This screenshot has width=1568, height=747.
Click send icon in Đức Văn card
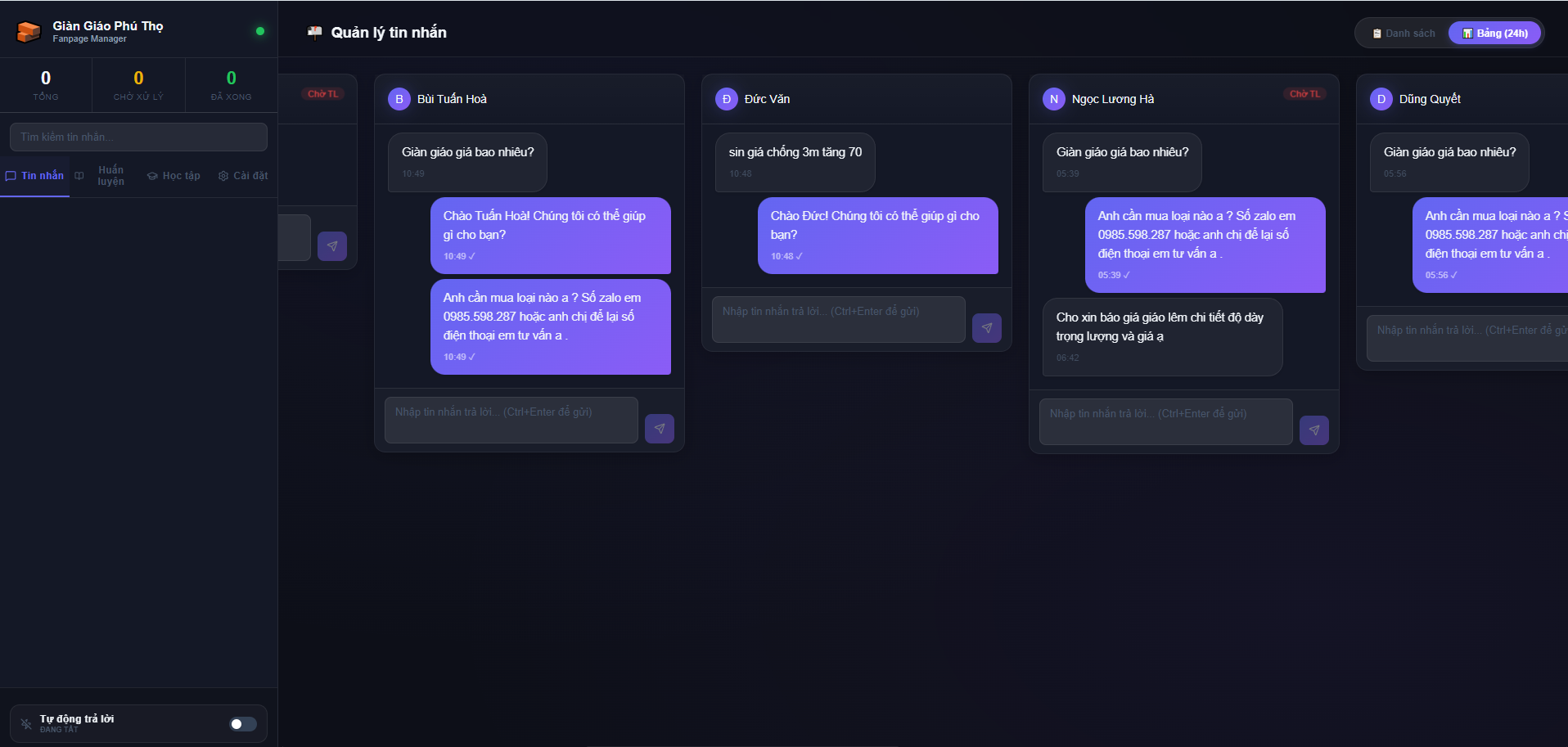tap(986, 328)
